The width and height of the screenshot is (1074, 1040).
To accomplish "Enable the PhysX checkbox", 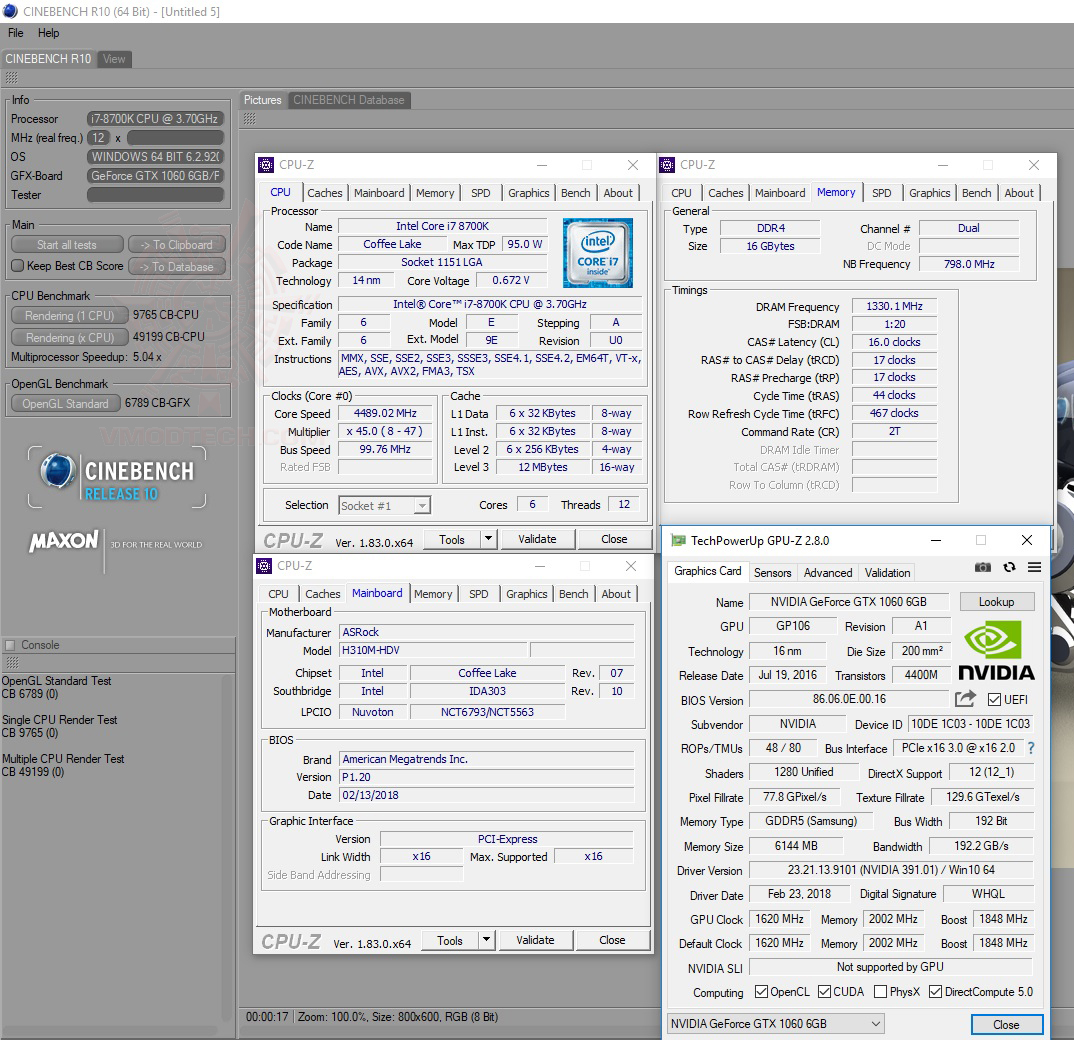I will (x=880, y=992).
